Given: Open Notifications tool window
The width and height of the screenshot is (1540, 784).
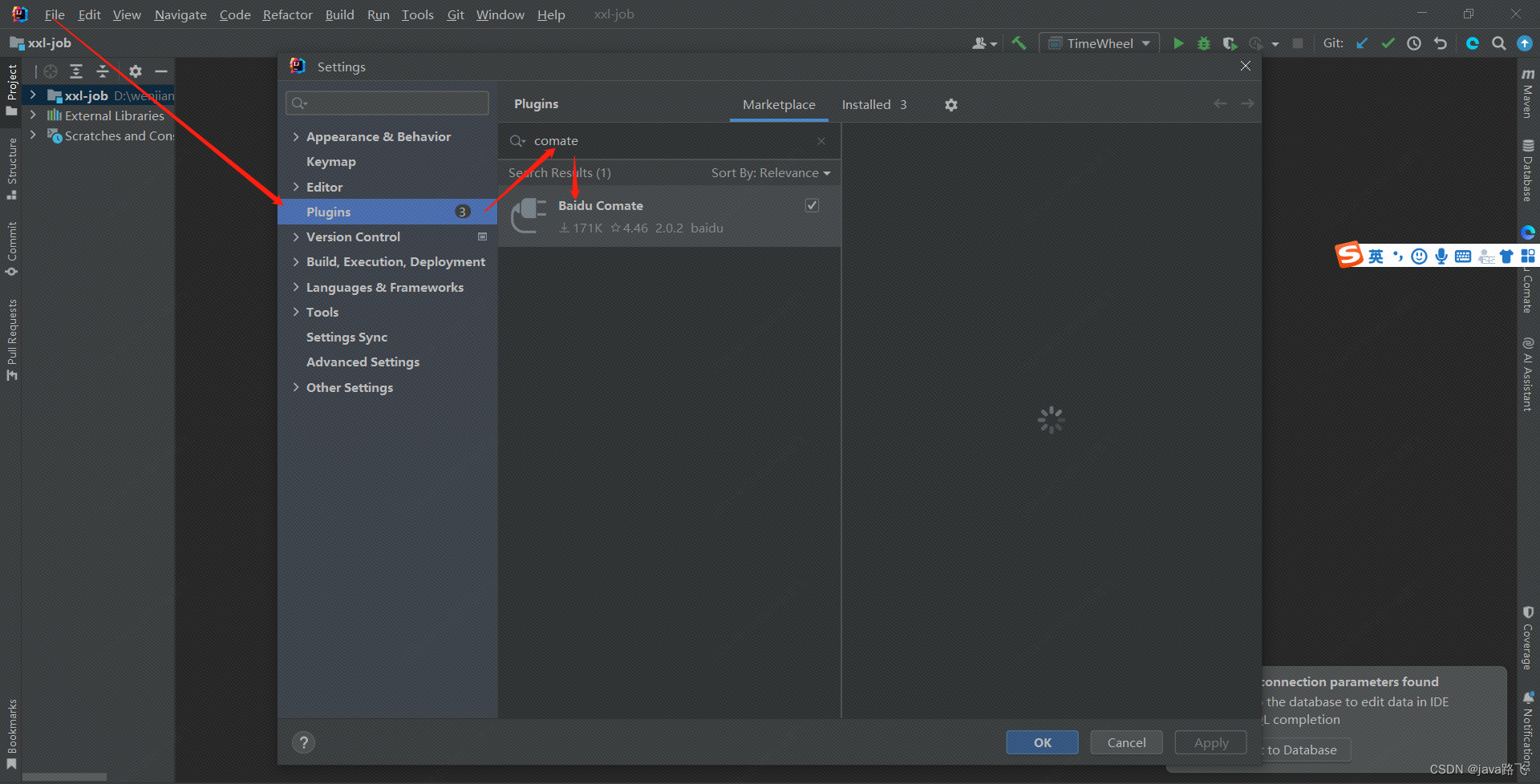Looking at the screenshot, I should (1528, 731).
